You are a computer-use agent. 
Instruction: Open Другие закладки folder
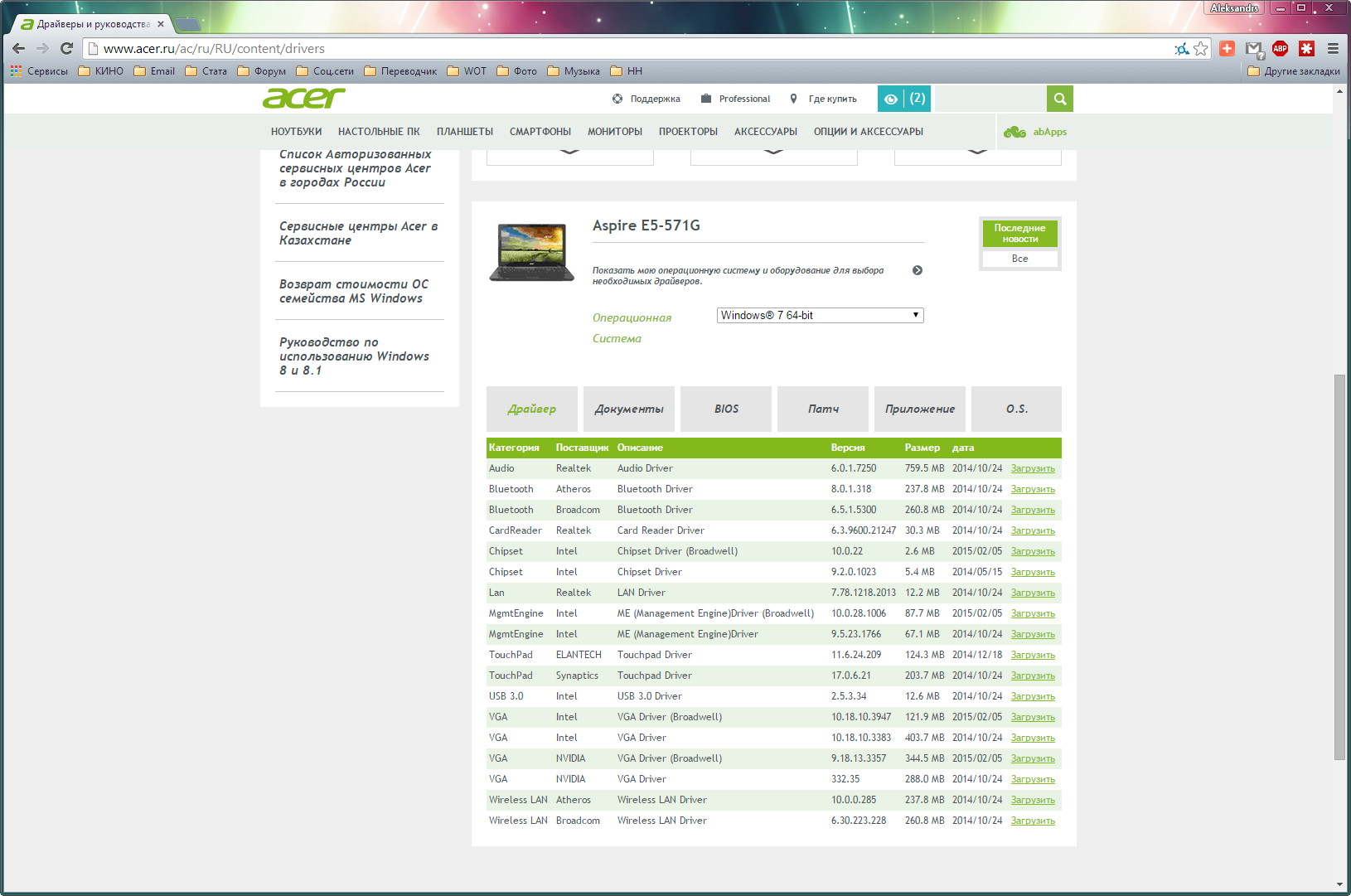point(1294,71)
